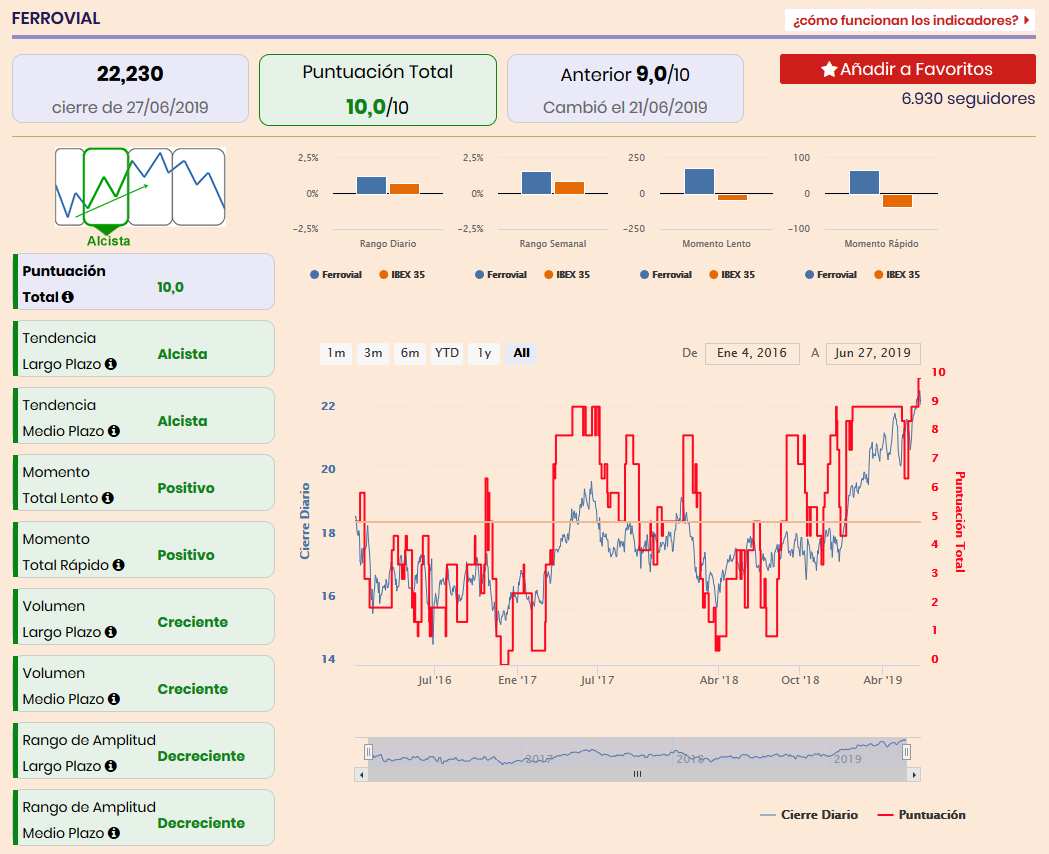1049x854 pixels.
Task: Click the left scroll arrow of chart navigator
Action: pos(361,774)
